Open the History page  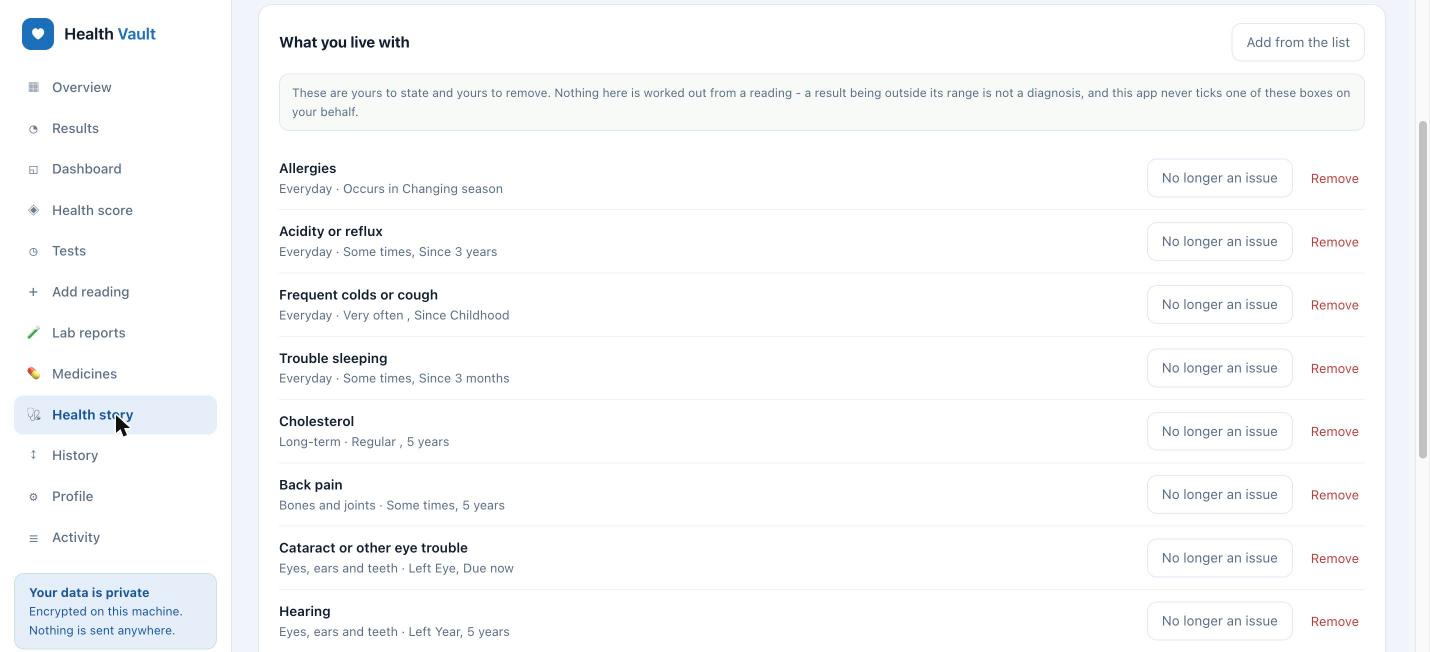115,455
